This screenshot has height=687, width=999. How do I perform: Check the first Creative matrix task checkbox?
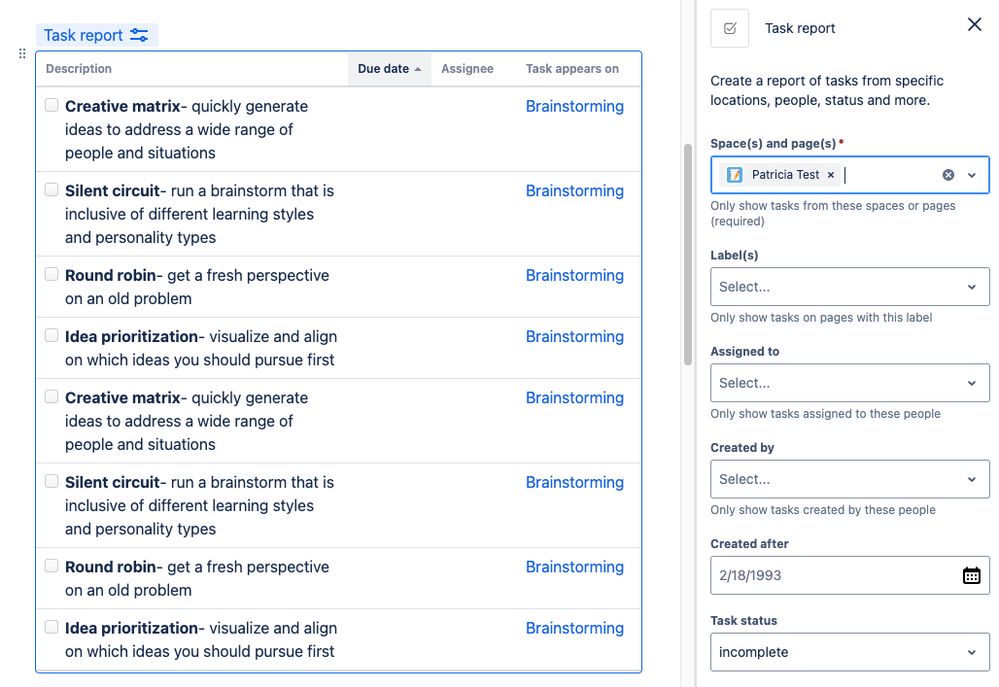52,105
